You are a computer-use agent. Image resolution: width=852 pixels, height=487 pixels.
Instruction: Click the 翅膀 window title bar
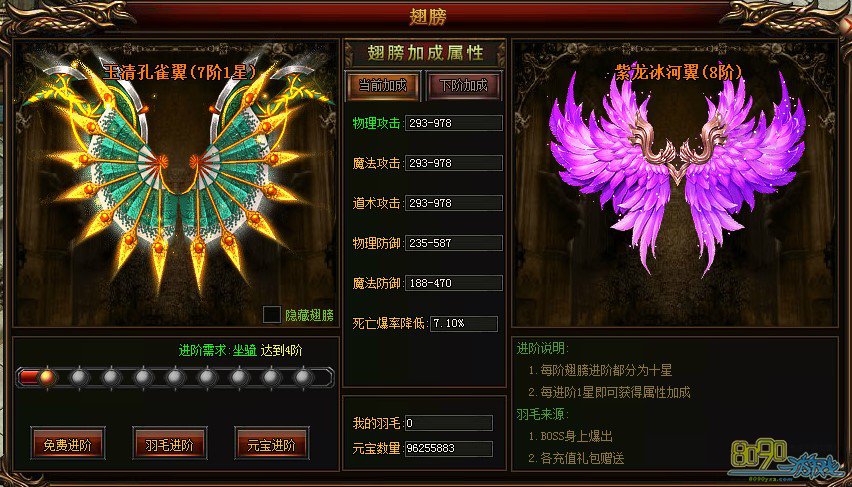(428, 16)
